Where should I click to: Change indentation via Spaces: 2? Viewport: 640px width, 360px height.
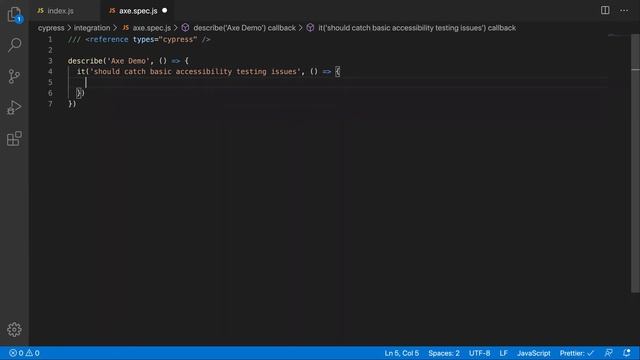point(444,353)
